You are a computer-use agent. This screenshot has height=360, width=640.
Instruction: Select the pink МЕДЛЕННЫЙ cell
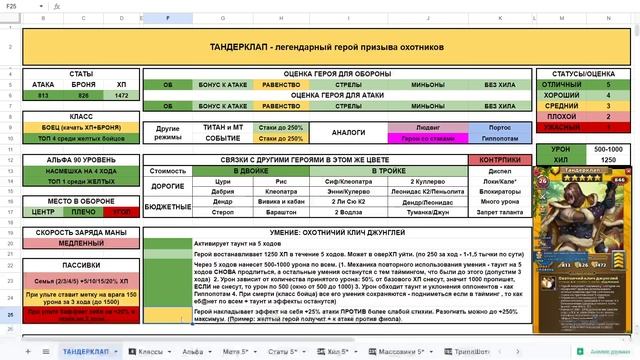pos(81,243)
